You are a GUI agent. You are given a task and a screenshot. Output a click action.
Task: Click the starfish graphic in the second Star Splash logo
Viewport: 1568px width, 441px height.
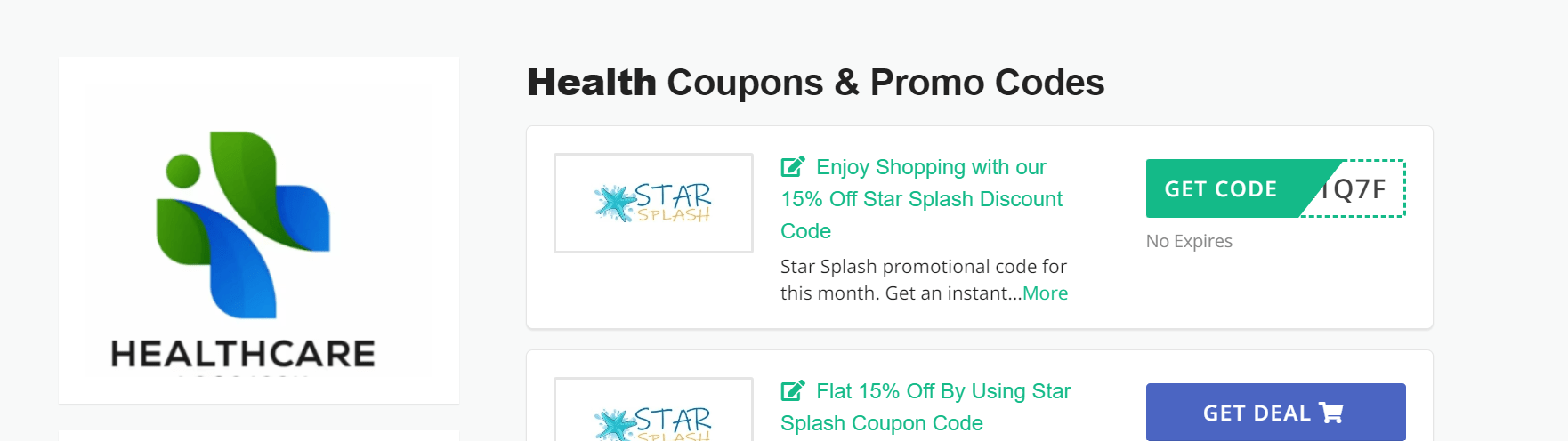[x=613, y=425]
